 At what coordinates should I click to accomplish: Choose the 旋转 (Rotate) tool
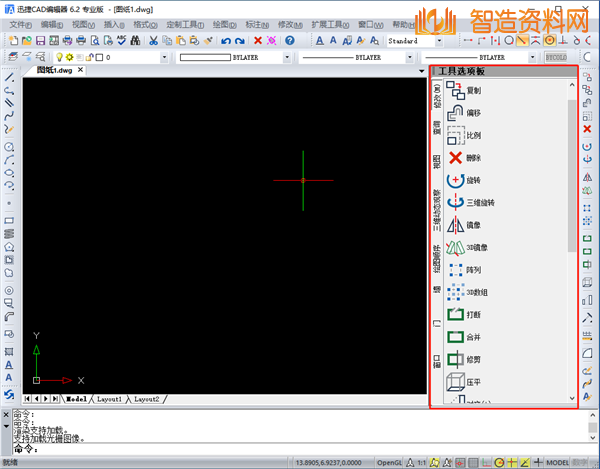click(x=456, y=180)
